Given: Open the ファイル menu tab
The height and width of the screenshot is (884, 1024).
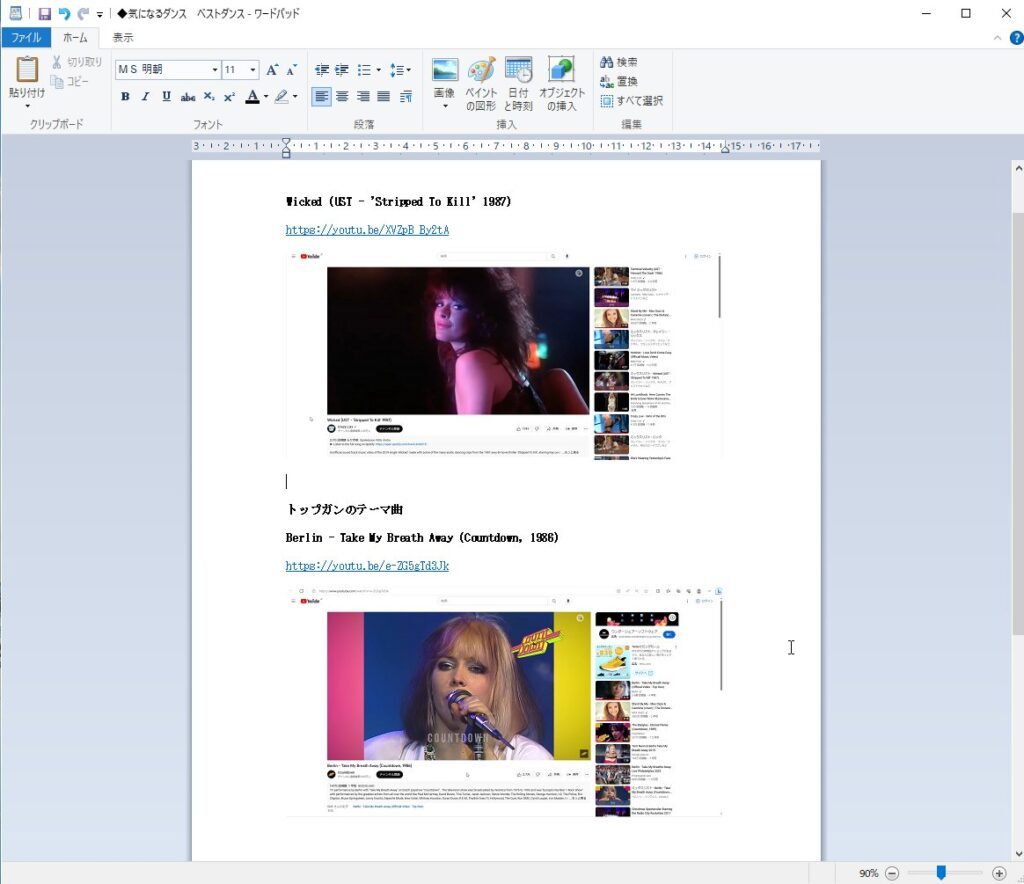Looking at the screenshot, I should click(26, 37).
